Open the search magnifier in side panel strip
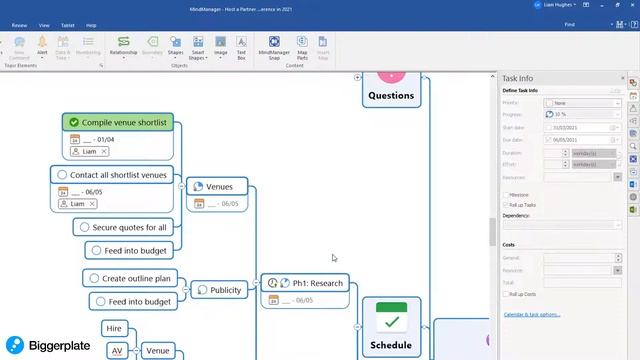This screenshot has width=640, height=360. click(x=633, y=146)
